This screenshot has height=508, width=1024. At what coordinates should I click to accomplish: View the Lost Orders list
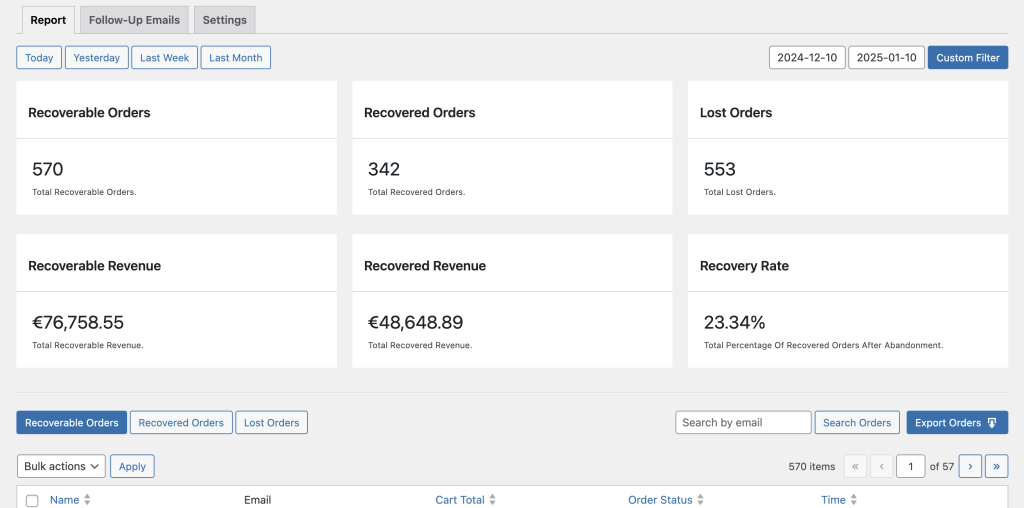click(x=271, y=423)
